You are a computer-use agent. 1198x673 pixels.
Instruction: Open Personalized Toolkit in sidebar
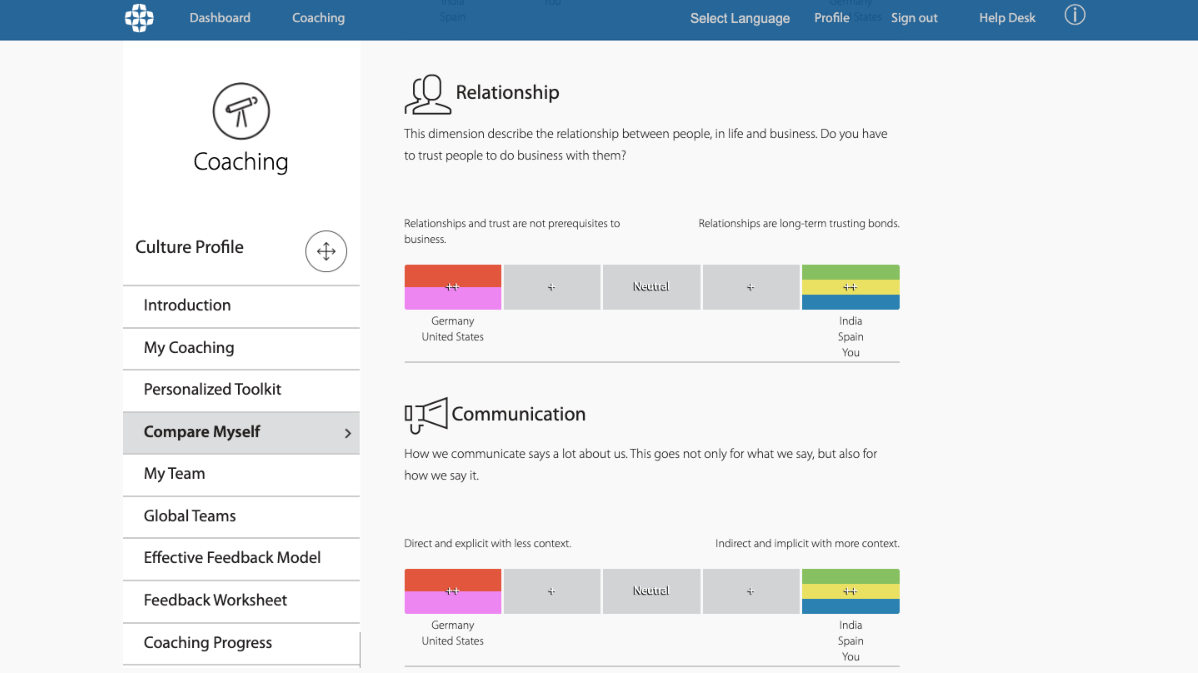(x=212, y=390)
